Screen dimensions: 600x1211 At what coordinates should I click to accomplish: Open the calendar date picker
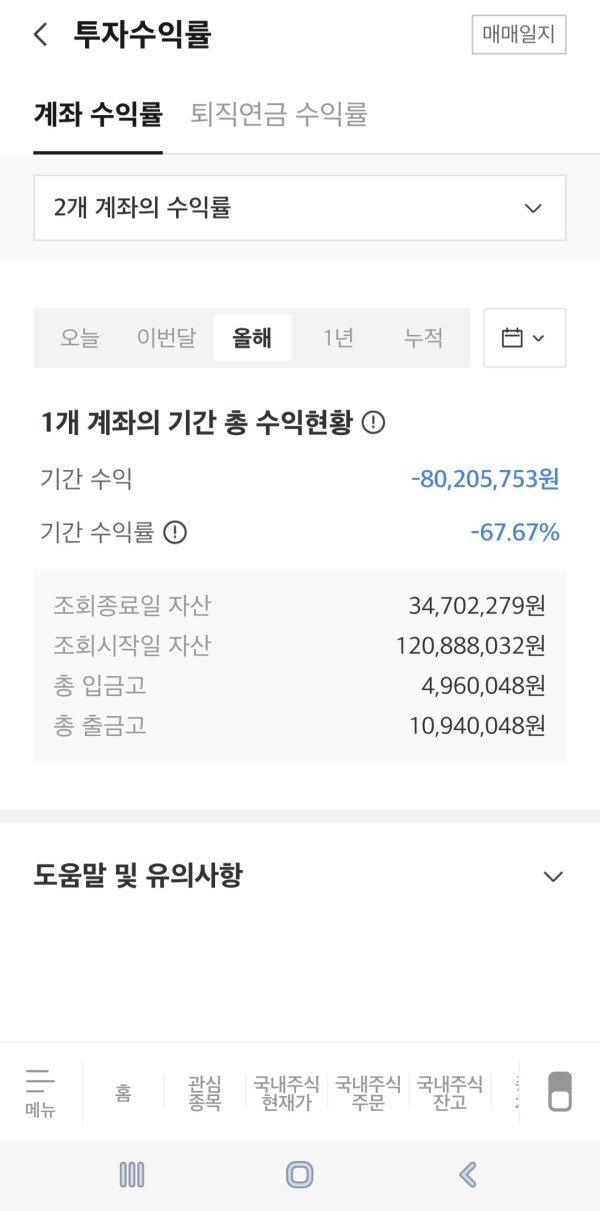click(524, 338)
